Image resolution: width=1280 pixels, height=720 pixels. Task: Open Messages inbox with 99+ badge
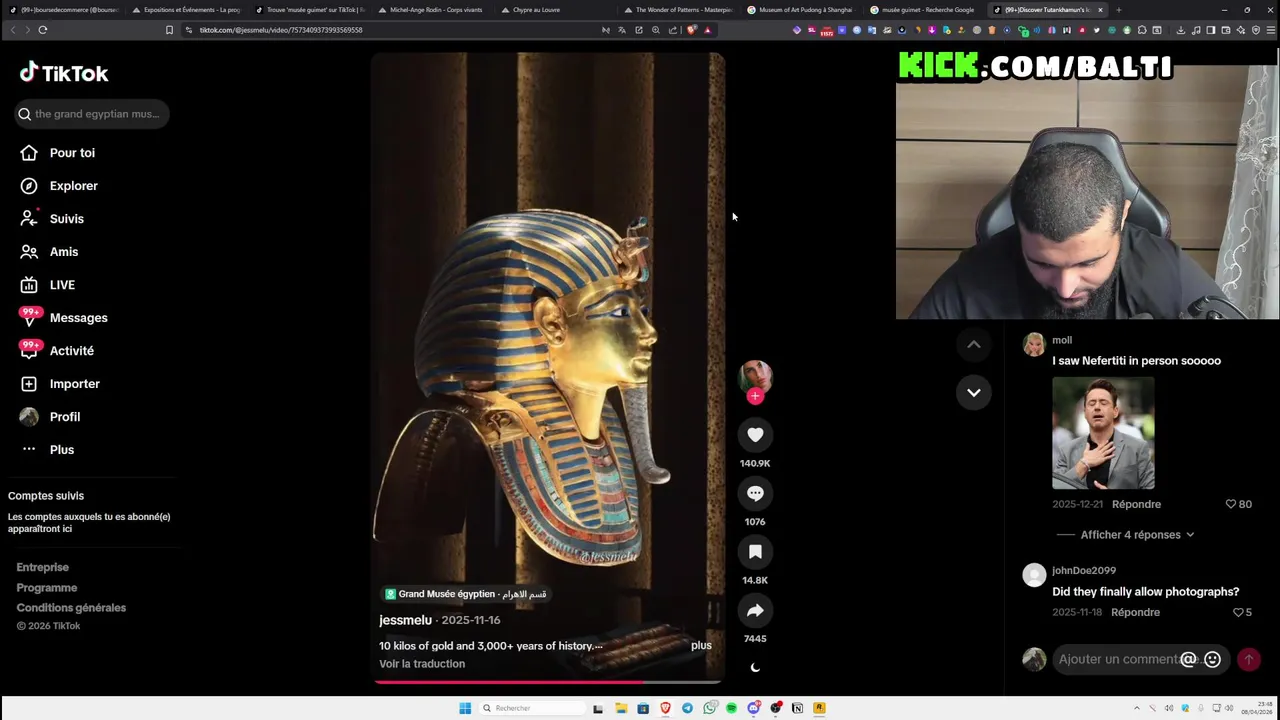click(x=64, y=318)
